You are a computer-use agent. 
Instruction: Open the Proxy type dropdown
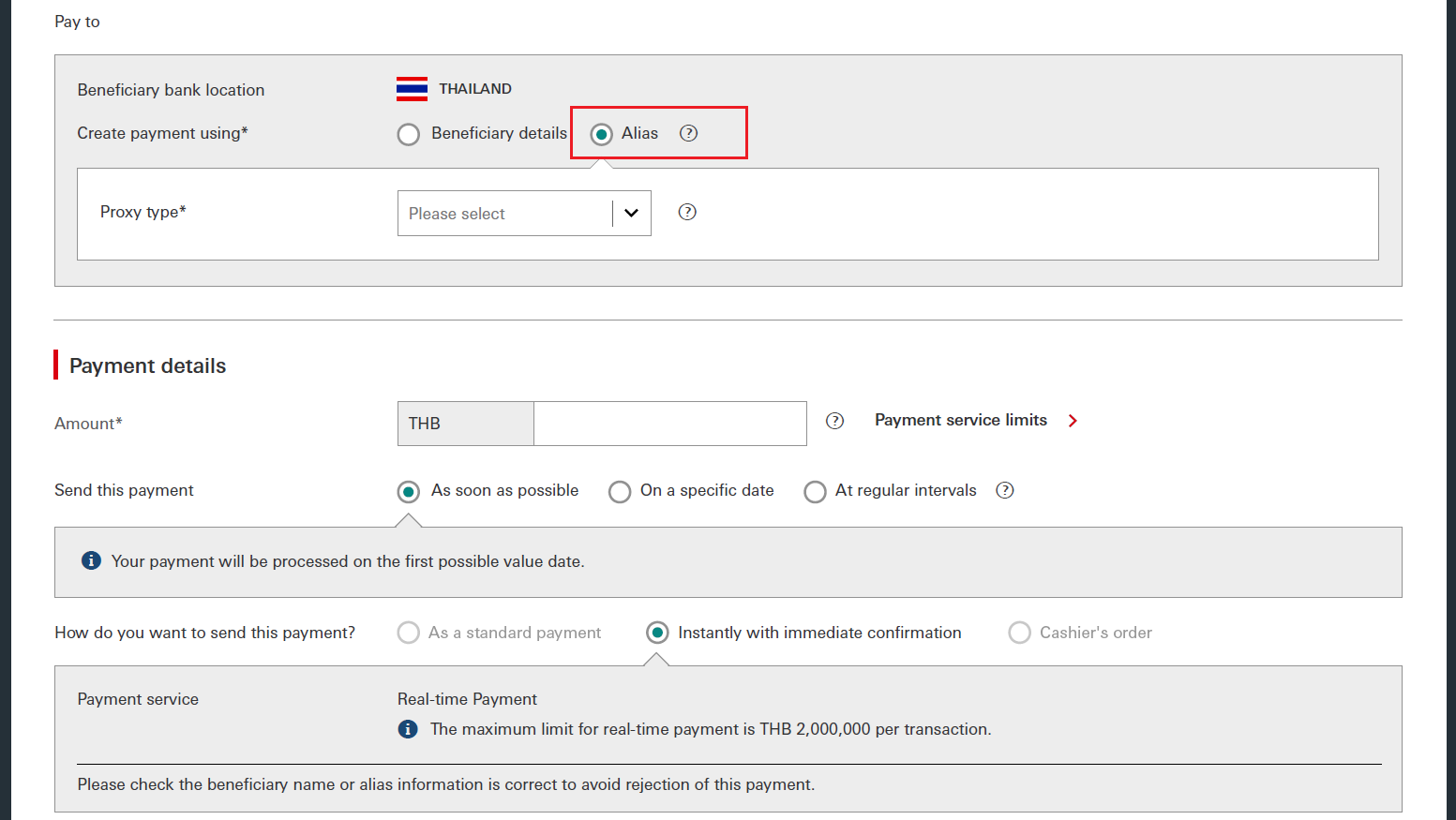506,214
